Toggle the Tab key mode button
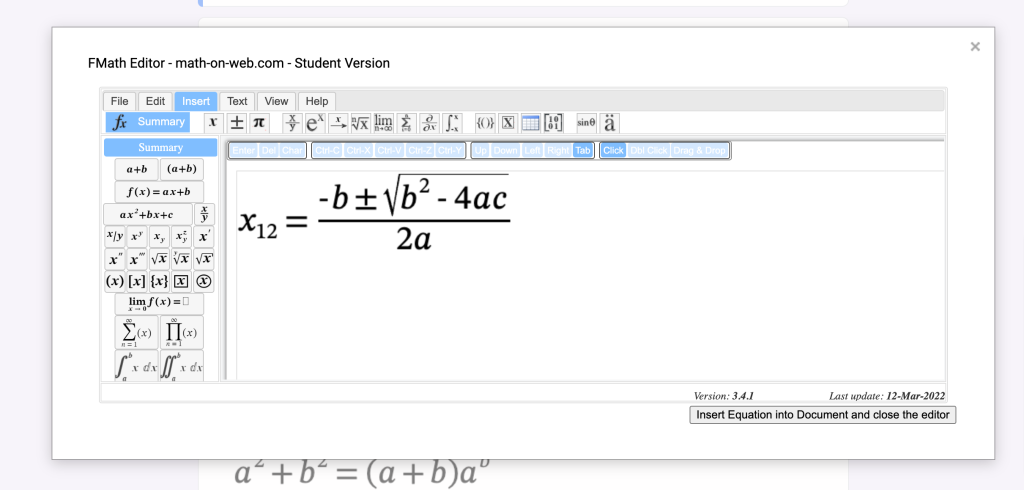The height and width of the screenshot is (490, 1024). pyautogui.click(x=583, y=151)
